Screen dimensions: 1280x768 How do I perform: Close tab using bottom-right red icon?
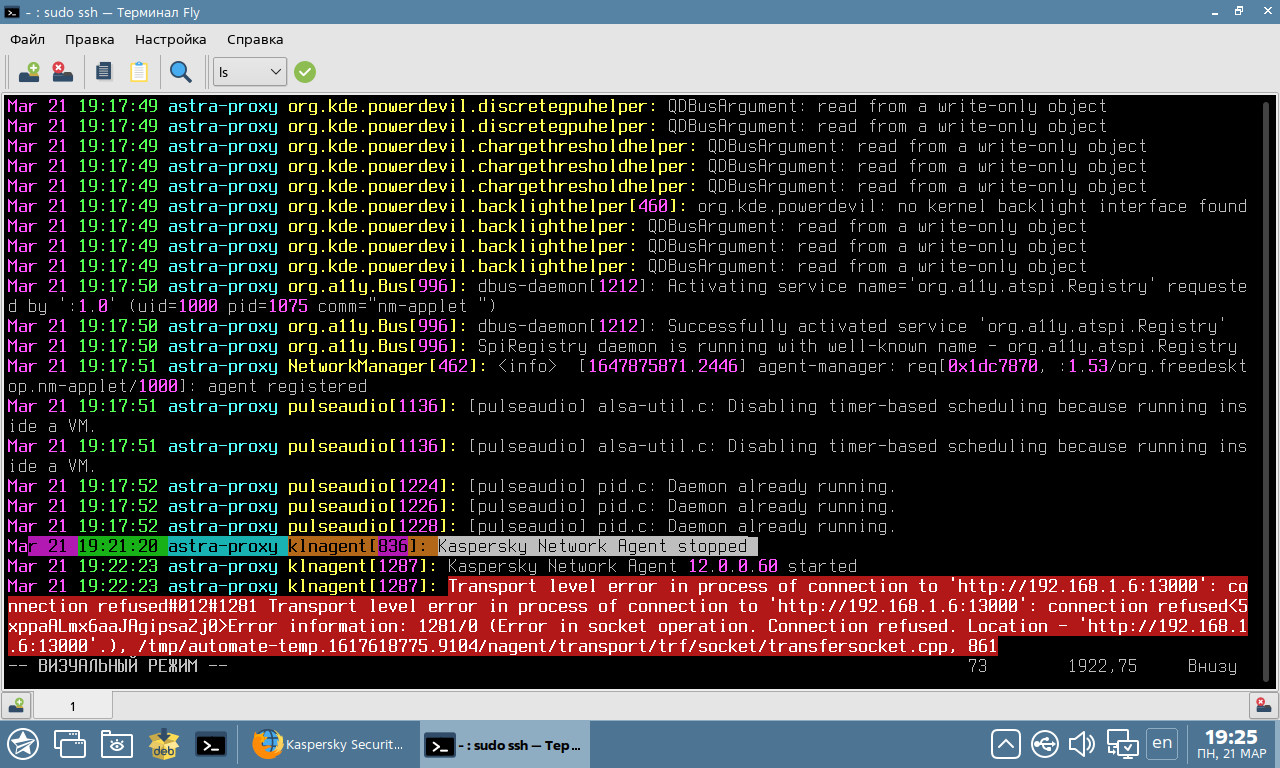click(1264, 706)
